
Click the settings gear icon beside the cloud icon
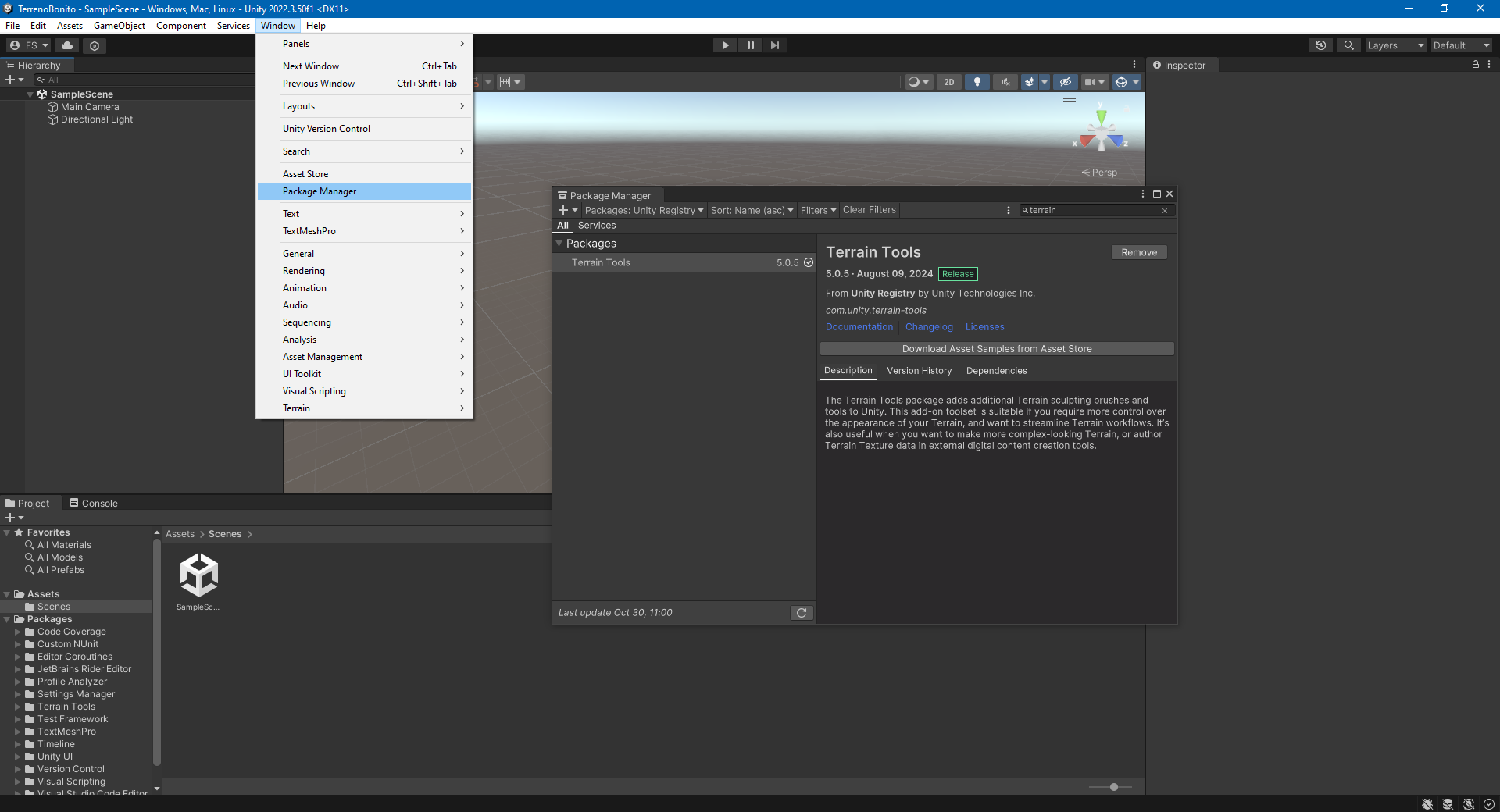point(95,45)
